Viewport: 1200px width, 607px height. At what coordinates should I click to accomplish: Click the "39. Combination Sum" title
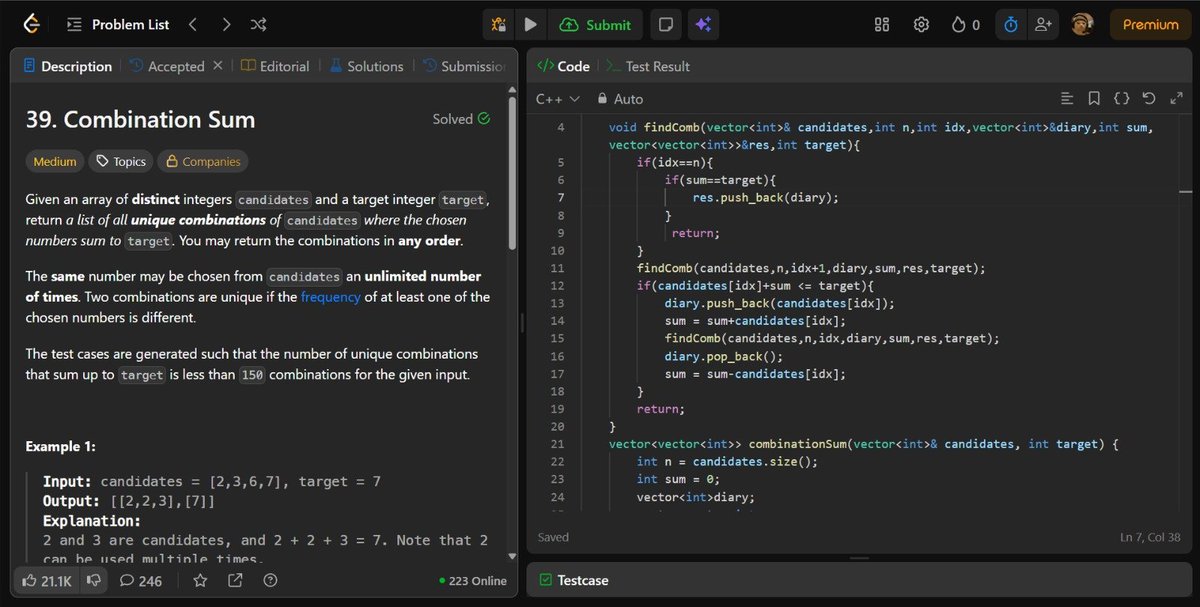pyautogui.click(x=141, y=120)
